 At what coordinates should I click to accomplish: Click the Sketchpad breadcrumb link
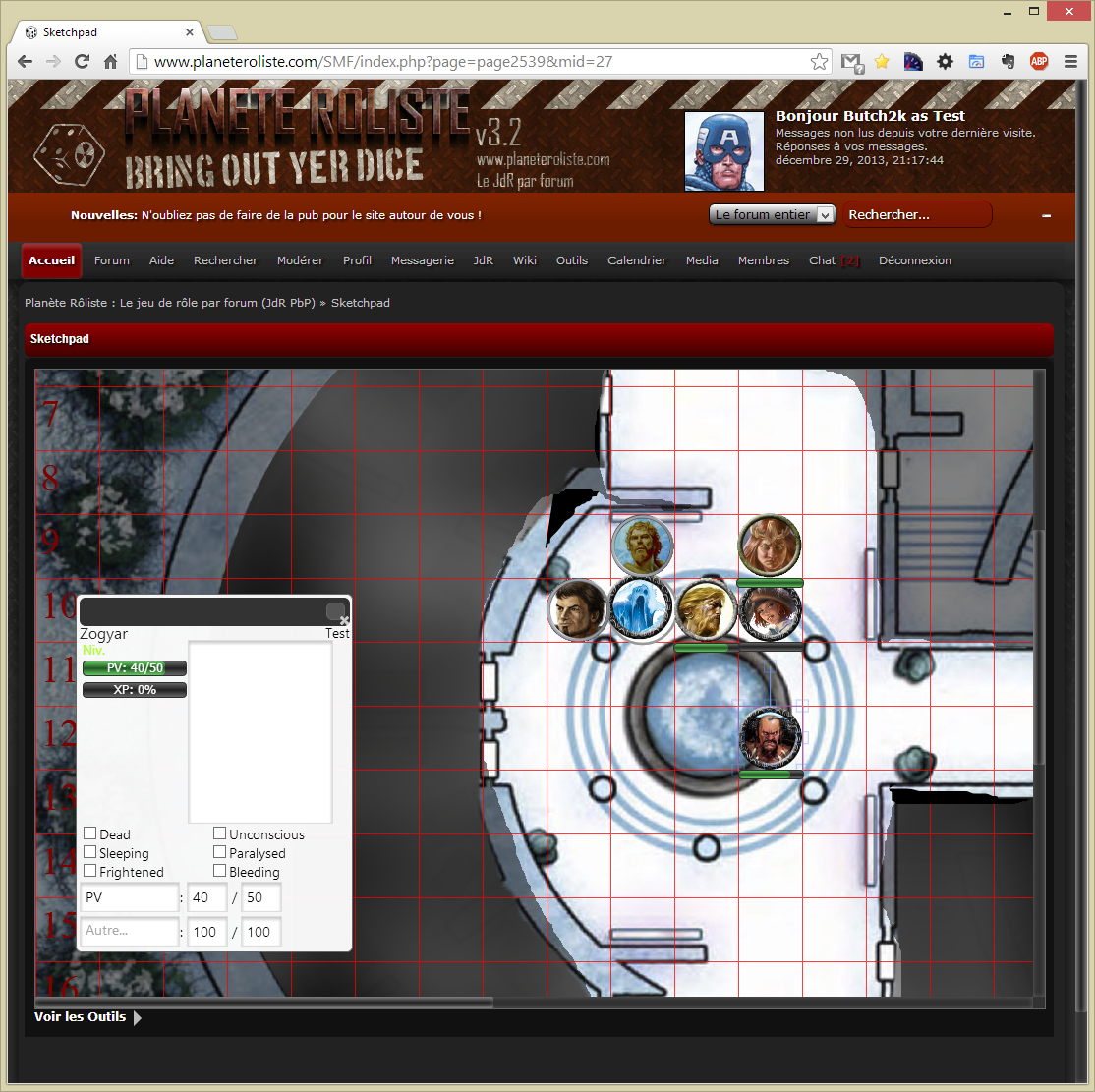[360, 303]
